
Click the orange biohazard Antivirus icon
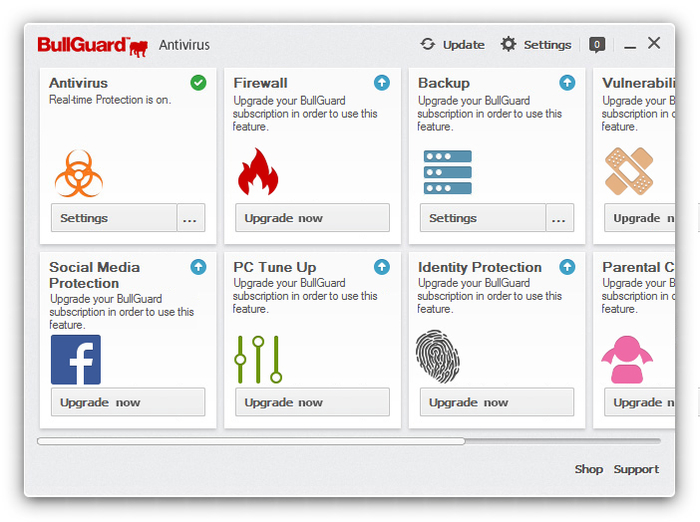(78, 173)
